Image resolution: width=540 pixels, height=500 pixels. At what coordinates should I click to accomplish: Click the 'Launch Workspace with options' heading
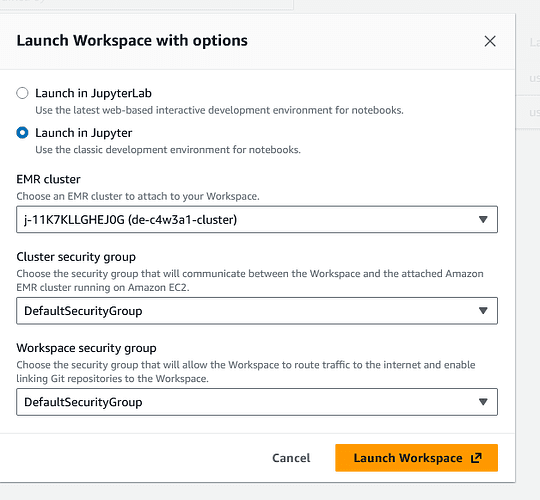(132, 41)
